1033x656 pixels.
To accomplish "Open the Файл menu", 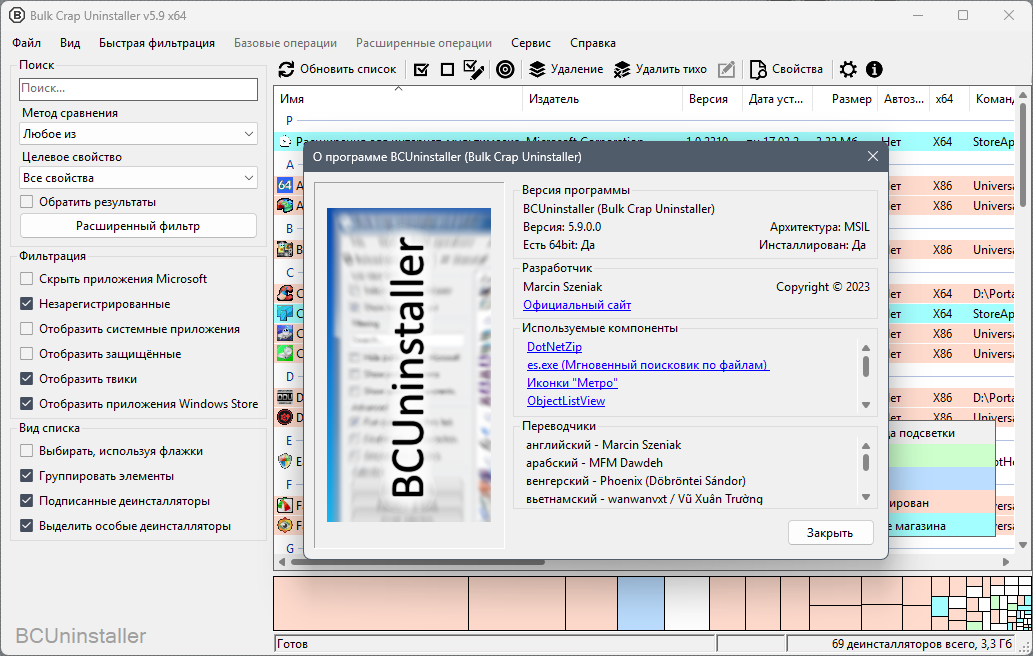I will coord(26,43).
